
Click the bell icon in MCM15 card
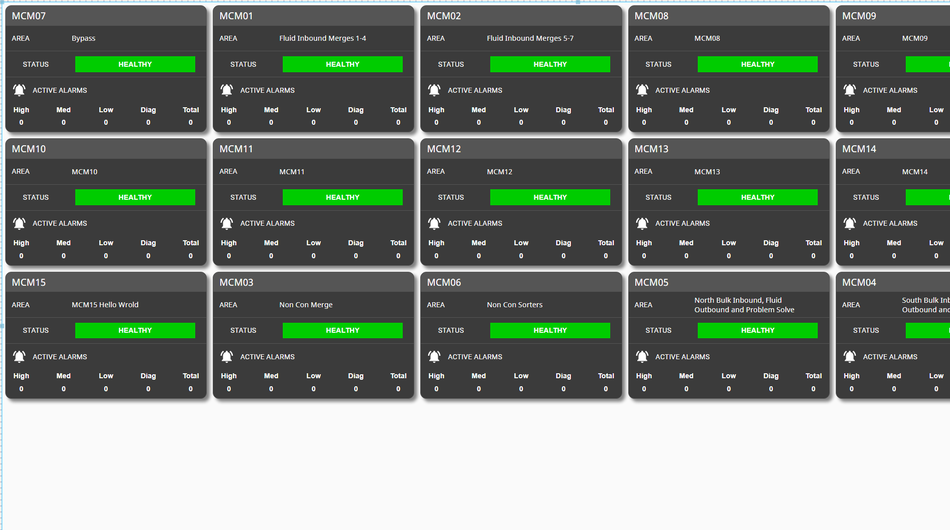(x=19, y=356)
